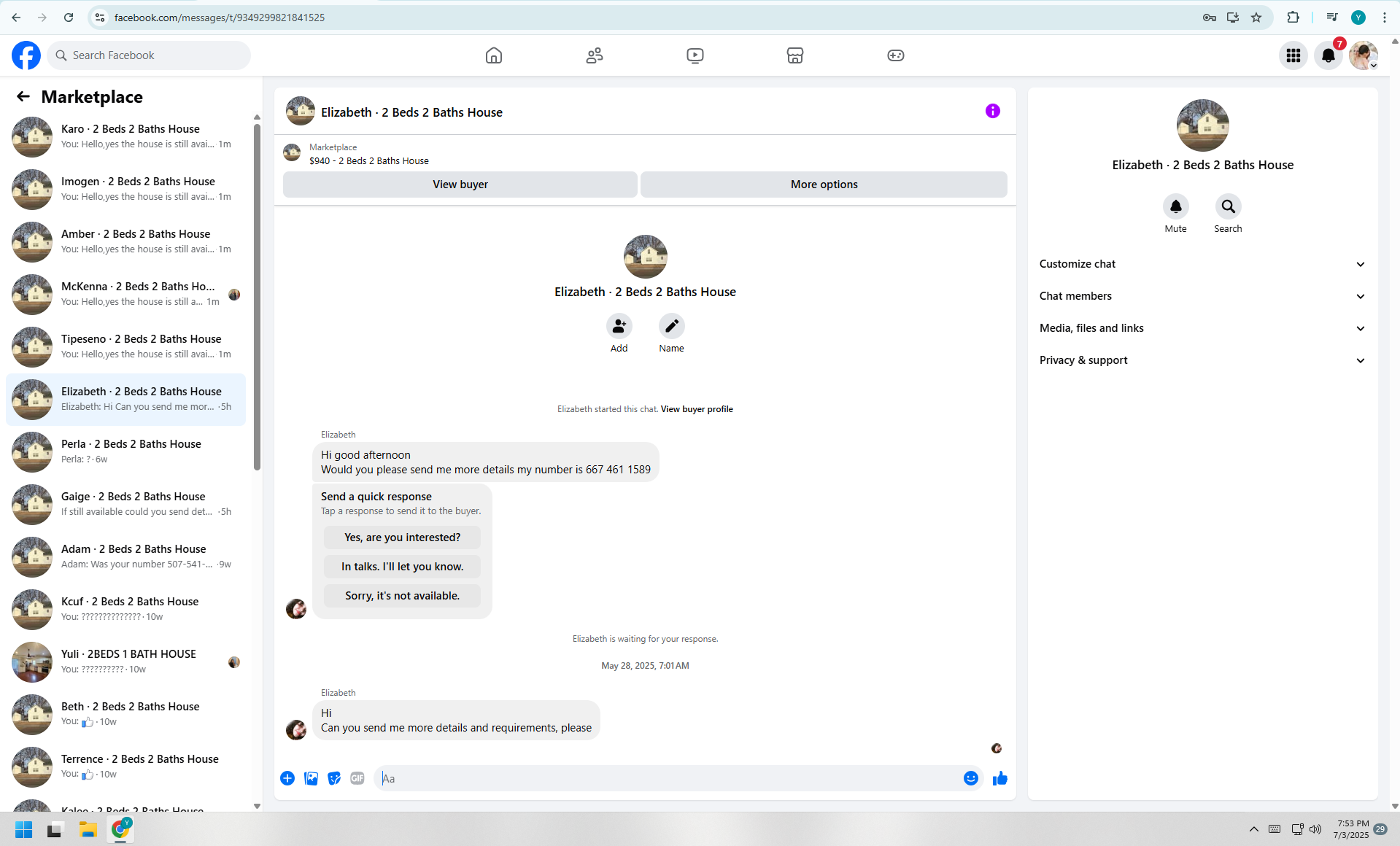
Task: Open the Friends icon in top navigation
Action: (595, 55)
